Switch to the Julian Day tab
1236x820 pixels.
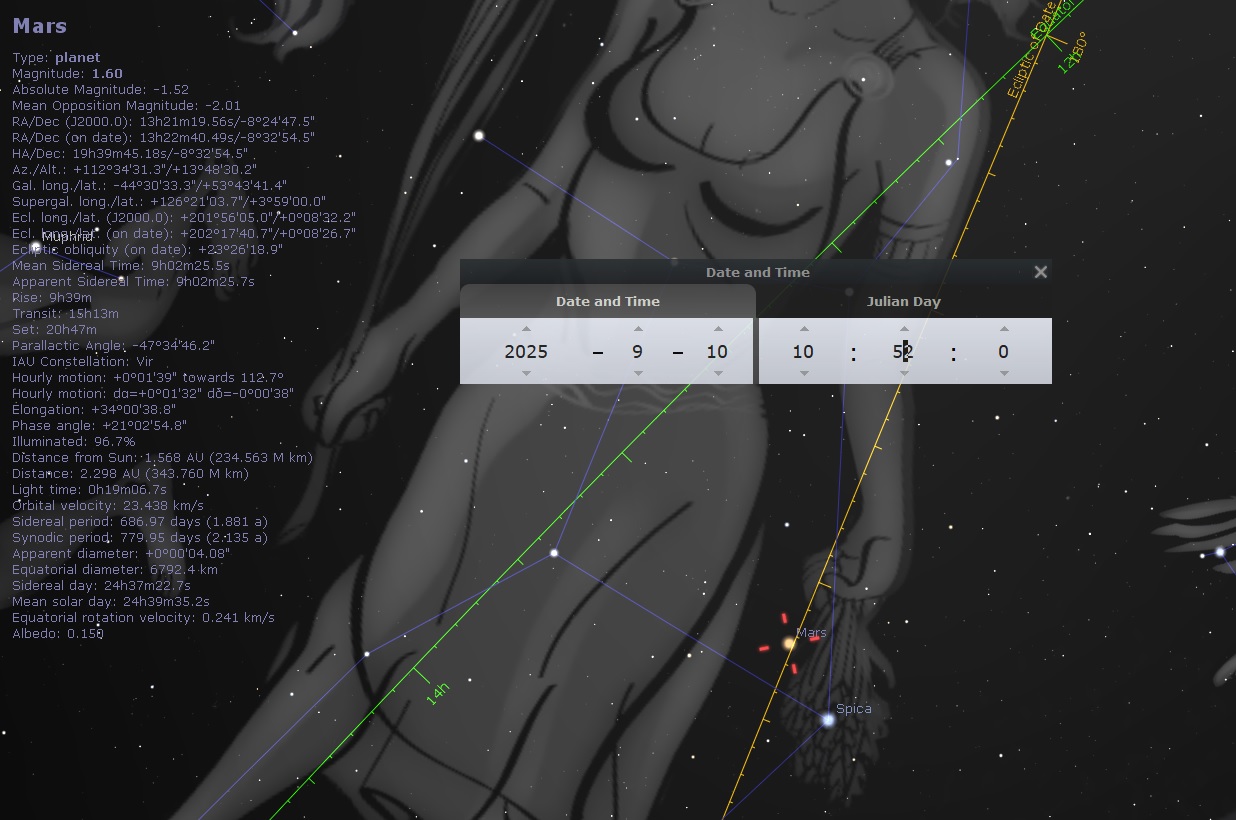click(903, 301)
